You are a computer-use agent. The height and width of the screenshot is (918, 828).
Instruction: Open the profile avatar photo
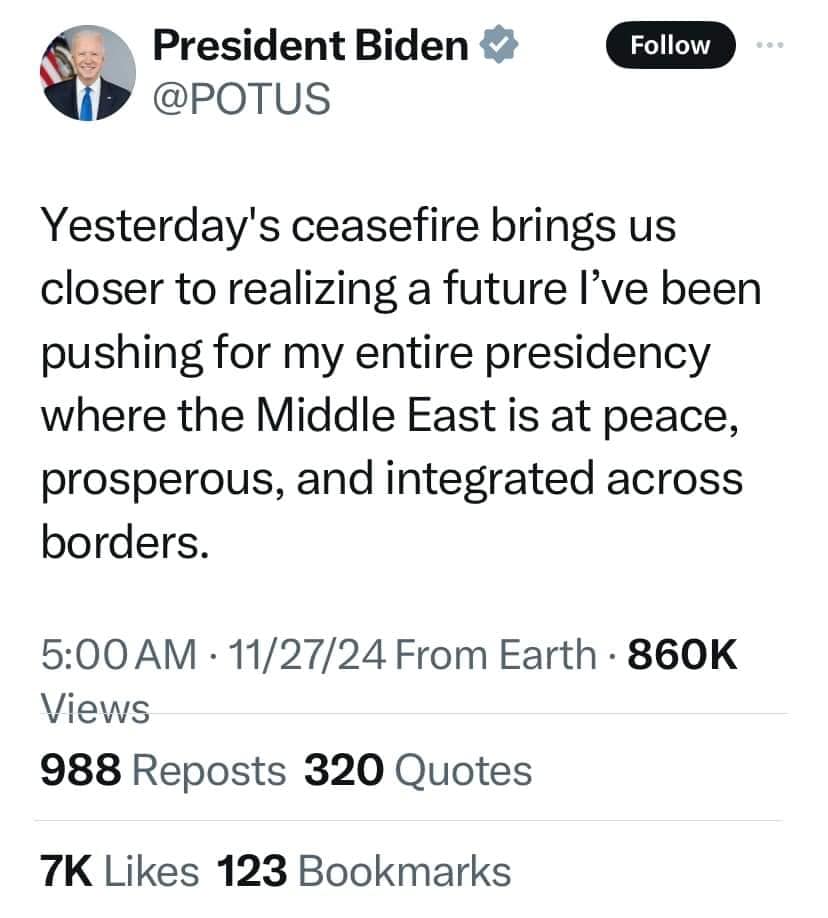[x=87, y=73]
